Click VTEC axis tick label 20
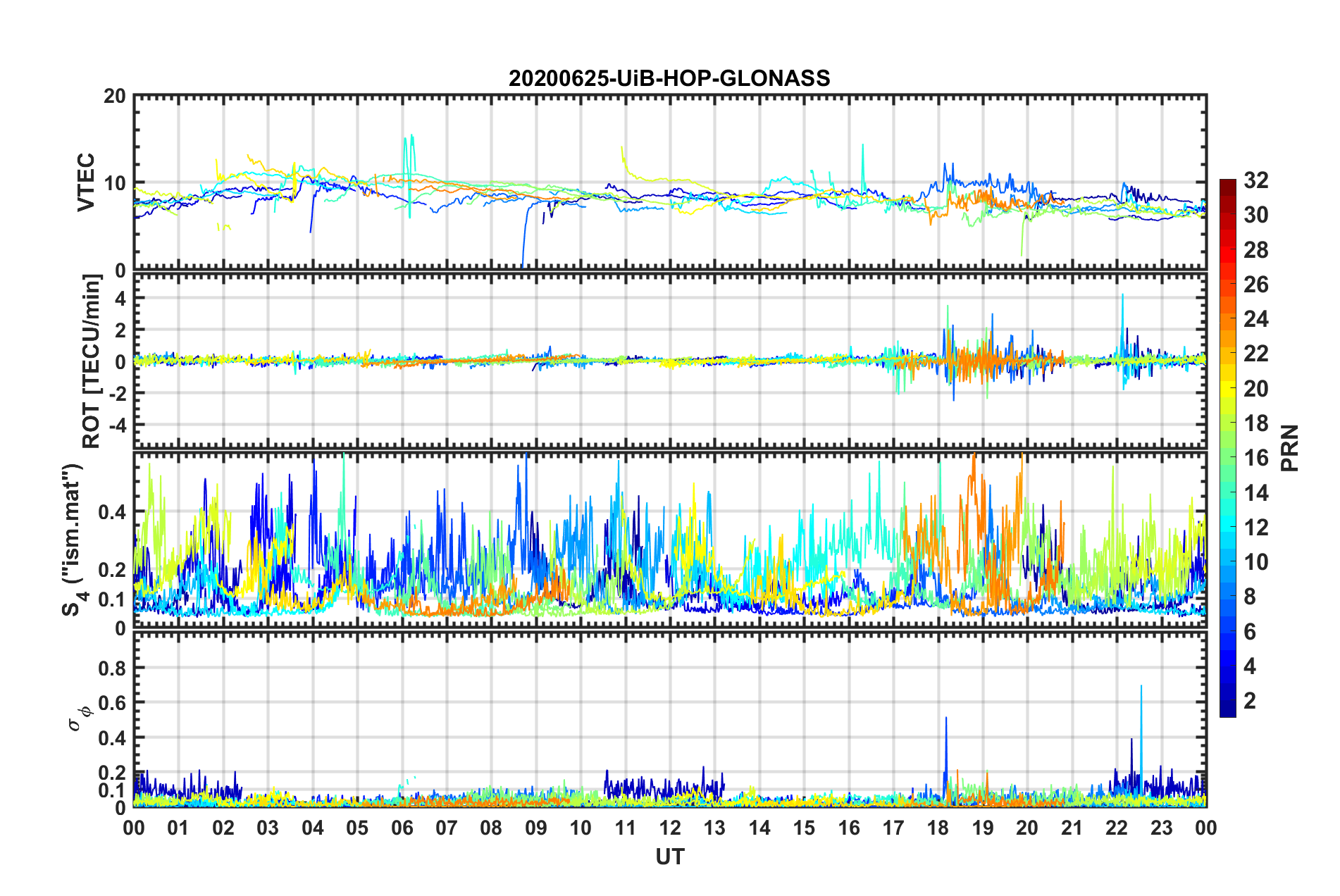 [x=114, y=97]
